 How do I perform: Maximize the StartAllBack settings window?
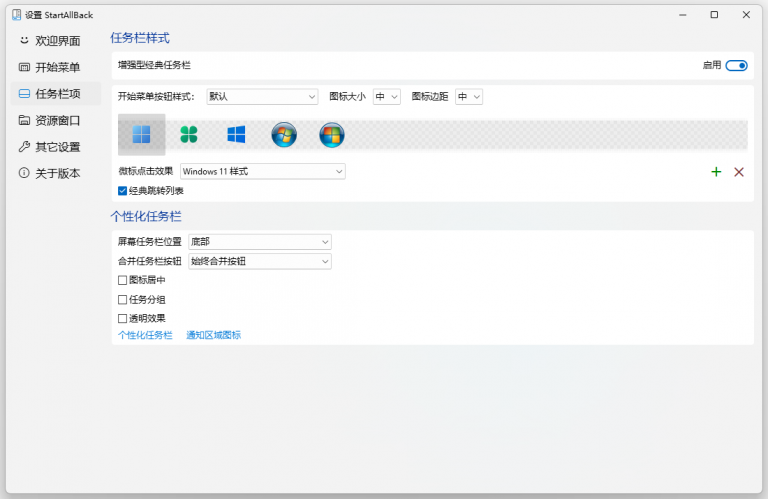714,15
